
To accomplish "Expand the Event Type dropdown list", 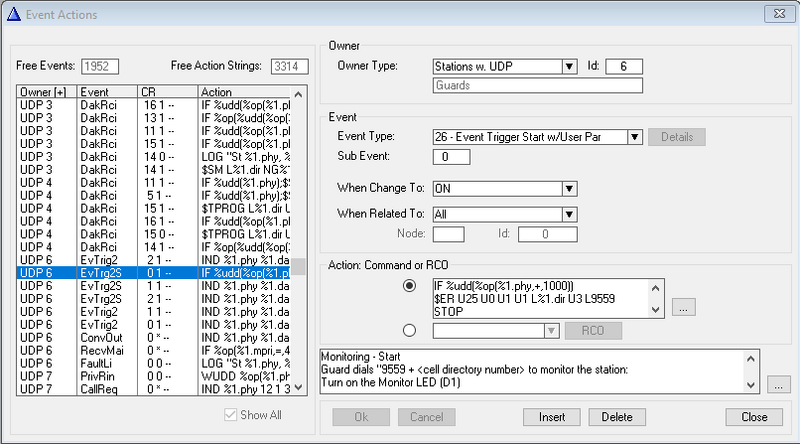I will 634,137.
